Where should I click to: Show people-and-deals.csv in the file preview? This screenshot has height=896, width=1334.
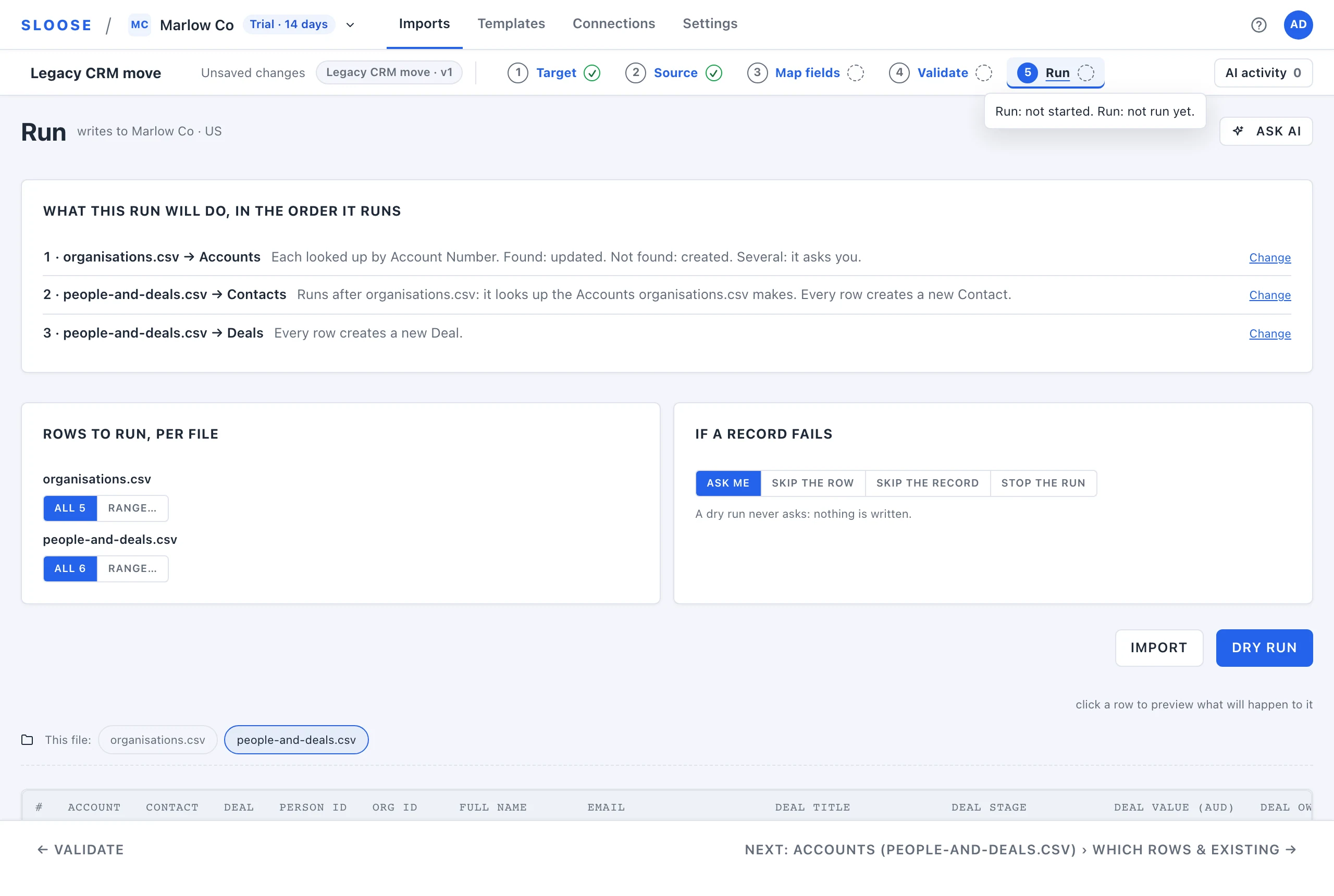[296, 739]
